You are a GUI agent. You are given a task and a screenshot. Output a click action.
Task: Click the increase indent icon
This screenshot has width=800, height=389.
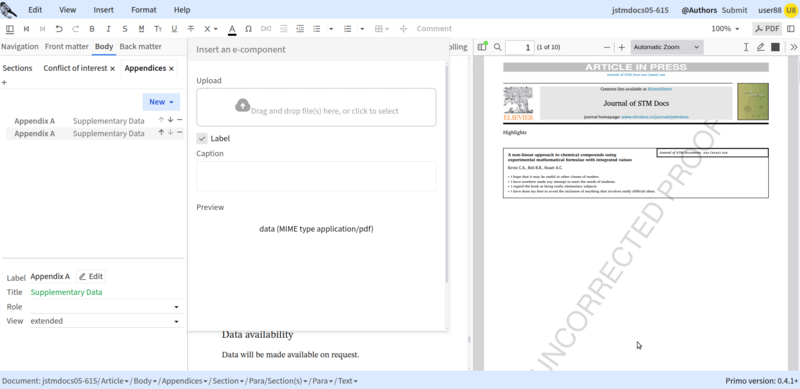pyautogui.click(x=300, y=29)
